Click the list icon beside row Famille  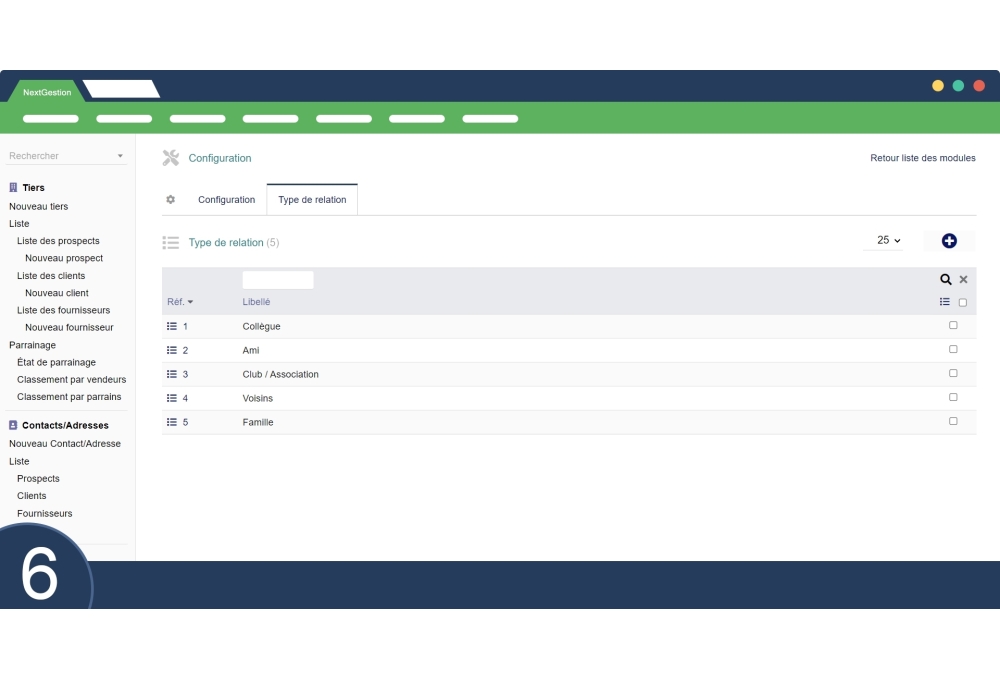tap(172, 422)
